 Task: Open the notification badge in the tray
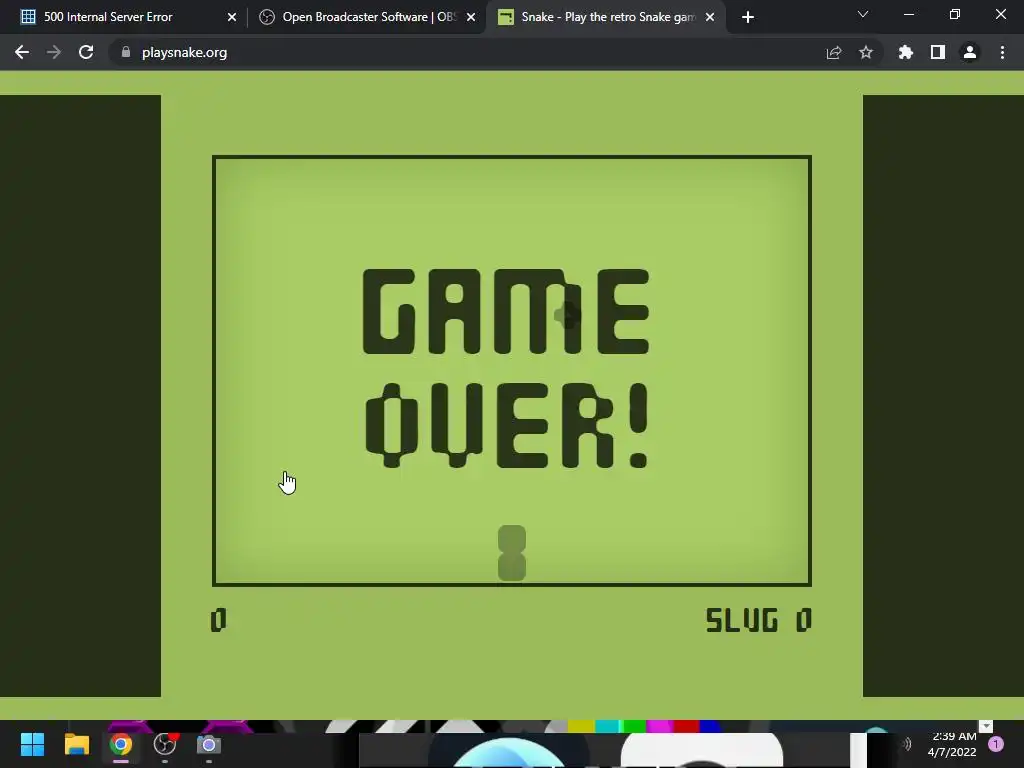(996, 744)
